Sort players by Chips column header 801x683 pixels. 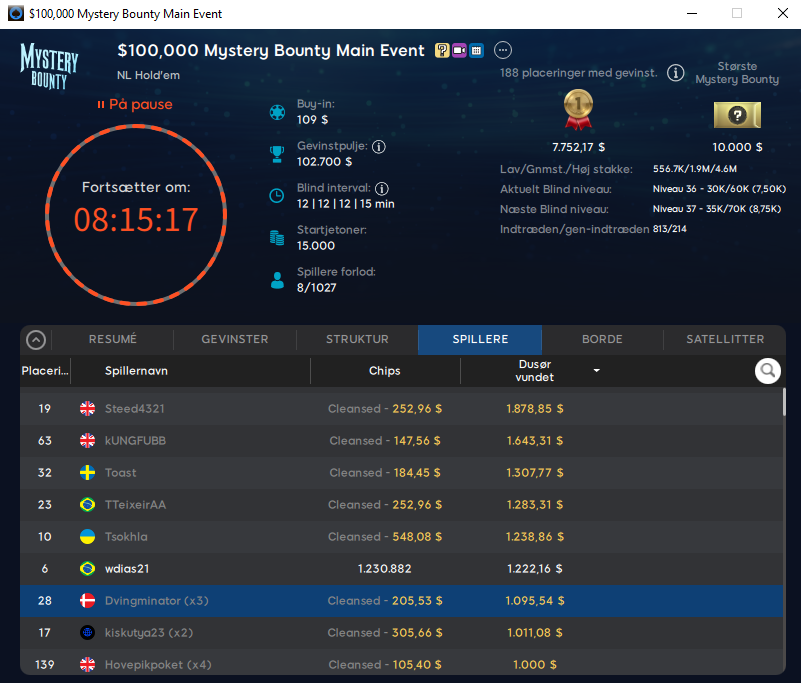(x=384, y=371)
